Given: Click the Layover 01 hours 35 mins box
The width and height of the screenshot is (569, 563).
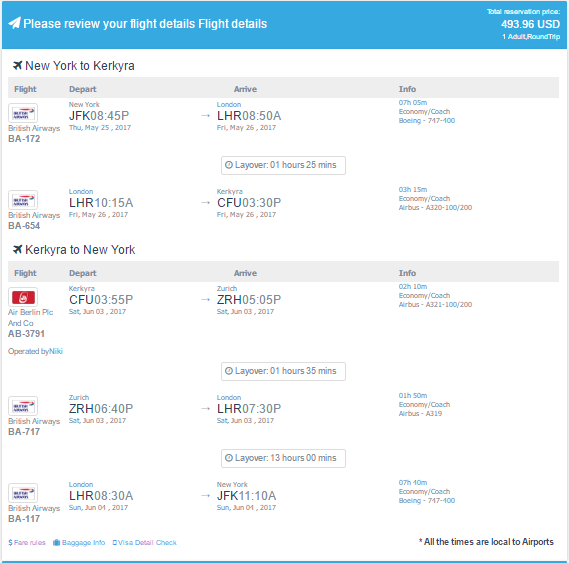Looking at the screenshot, I should (283, 371).
